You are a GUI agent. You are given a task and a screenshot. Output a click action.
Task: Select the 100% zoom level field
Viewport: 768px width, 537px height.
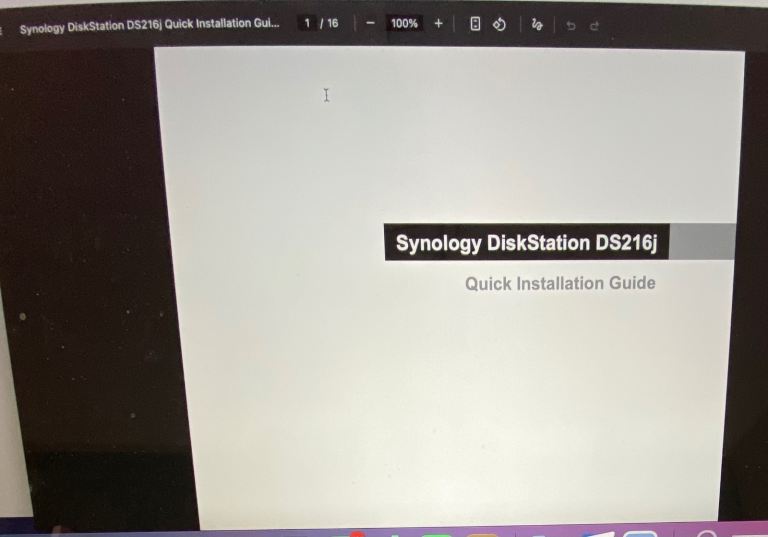(x=404, y=23)
